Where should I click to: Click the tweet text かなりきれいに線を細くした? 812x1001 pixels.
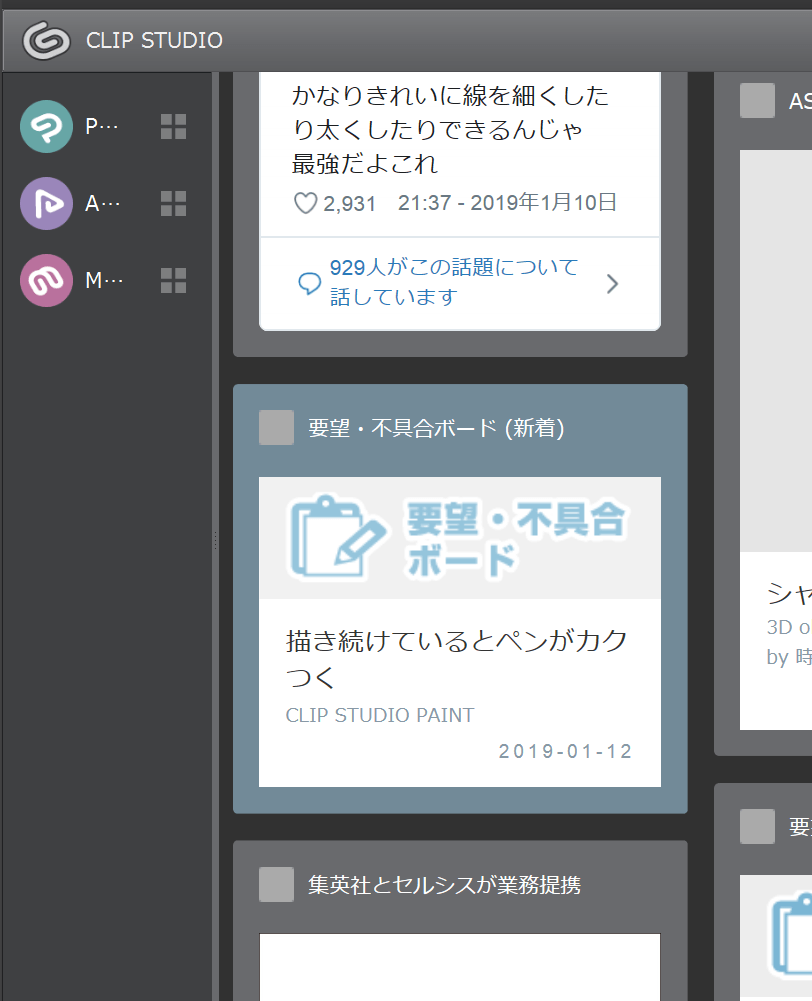coord(450,95)
